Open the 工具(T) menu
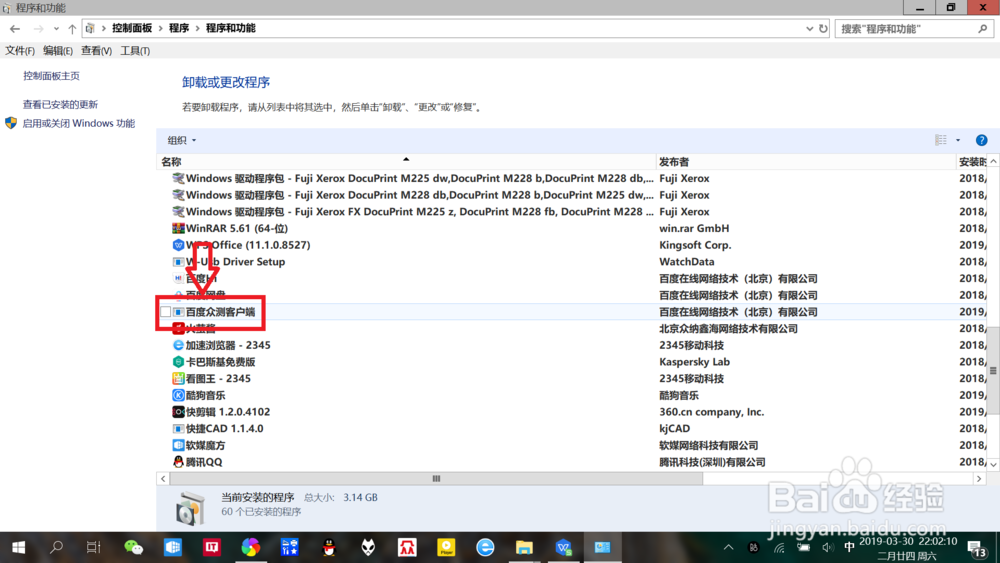The image size is (1000, 563). tap(135, 51)
